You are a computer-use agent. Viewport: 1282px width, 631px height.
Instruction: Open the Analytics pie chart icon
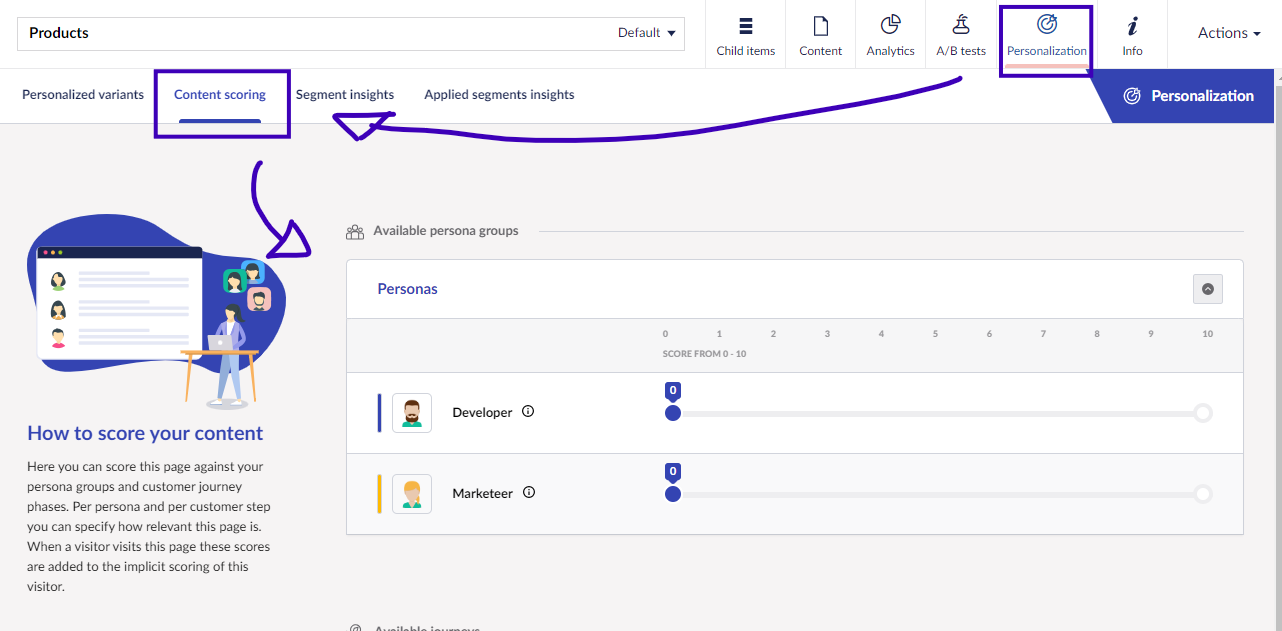890,26
